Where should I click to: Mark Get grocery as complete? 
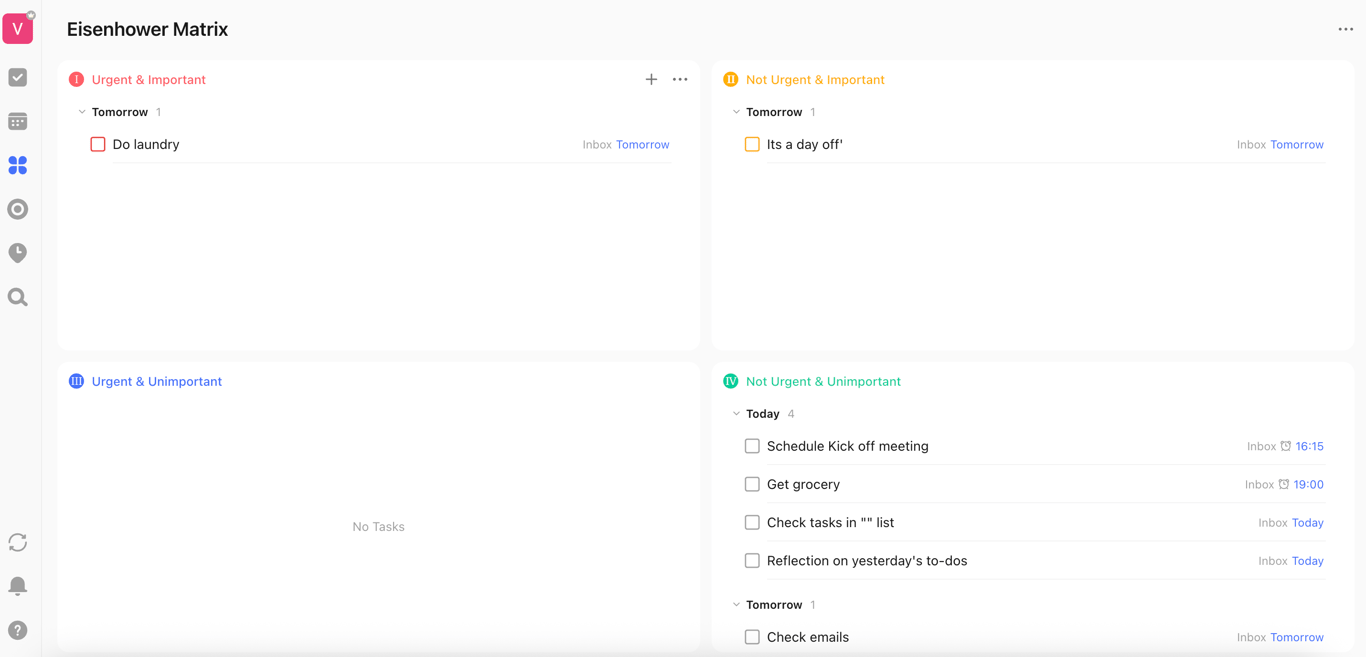pyautogui.click(x=752, y=484)
